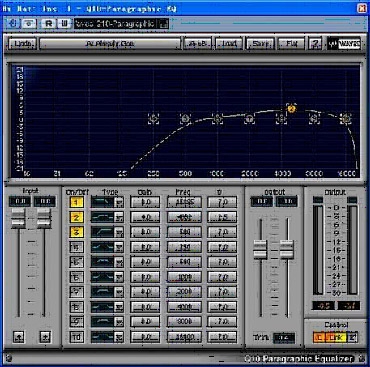The height and width of the screenshot is (367, 370).
Task: Click band 4 filter type curve icon
Action: pyautogui.click(x=102, y=247)
